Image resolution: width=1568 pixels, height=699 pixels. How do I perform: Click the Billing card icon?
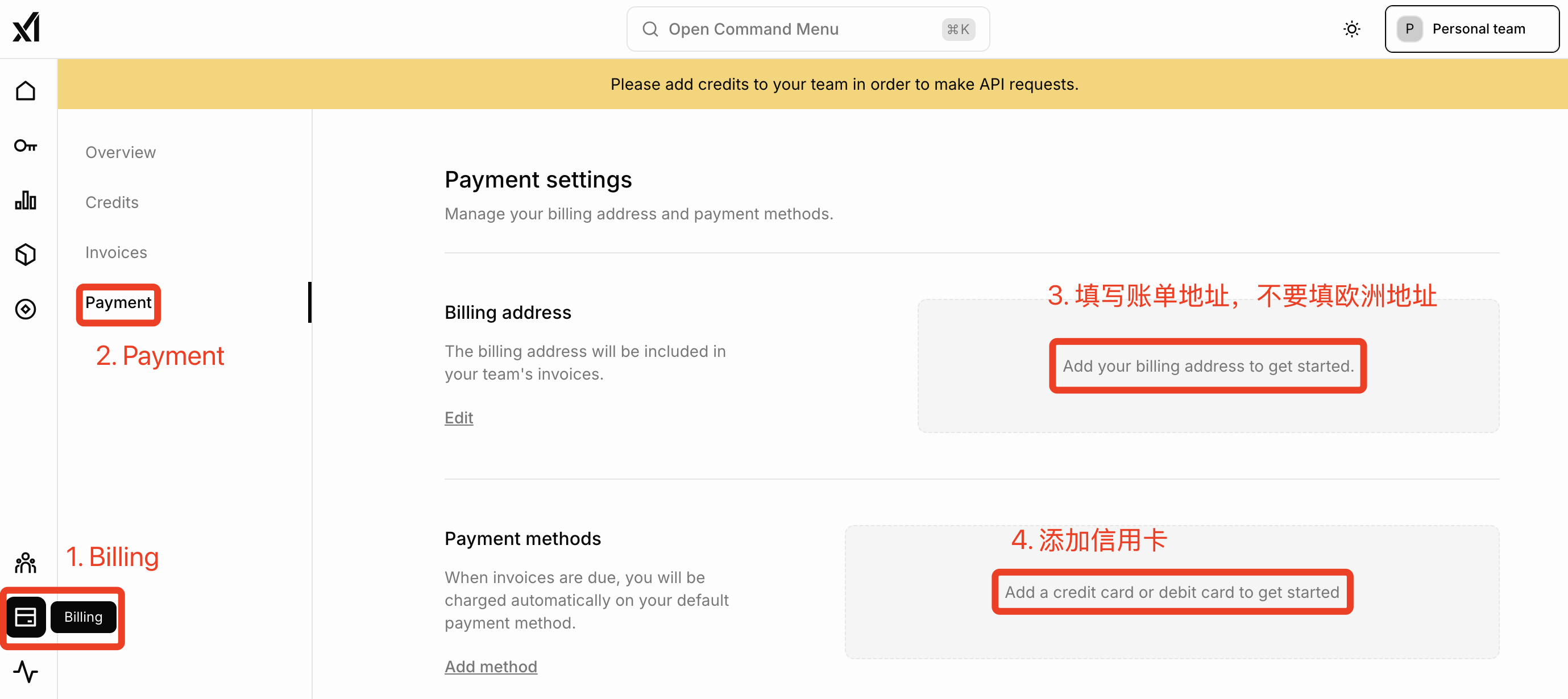pyautogui.click(x=26, y=617)
